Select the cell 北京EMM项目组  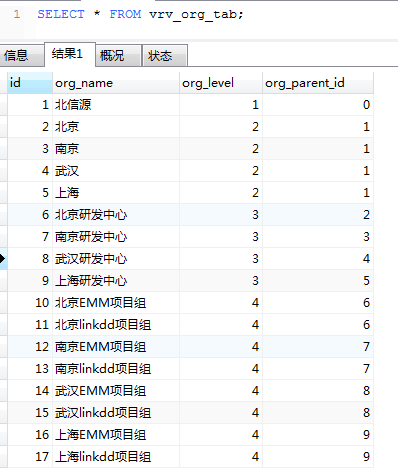click(116, 303)
